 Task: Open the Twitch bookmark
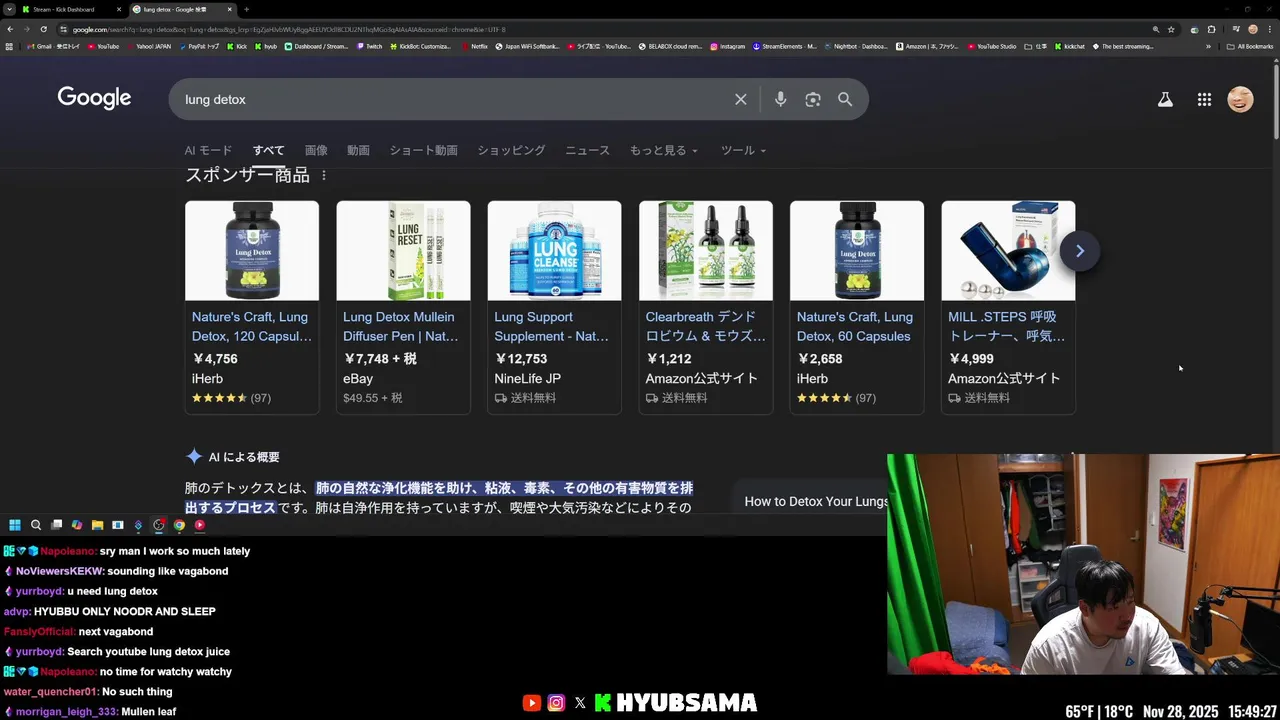point(369,46)
